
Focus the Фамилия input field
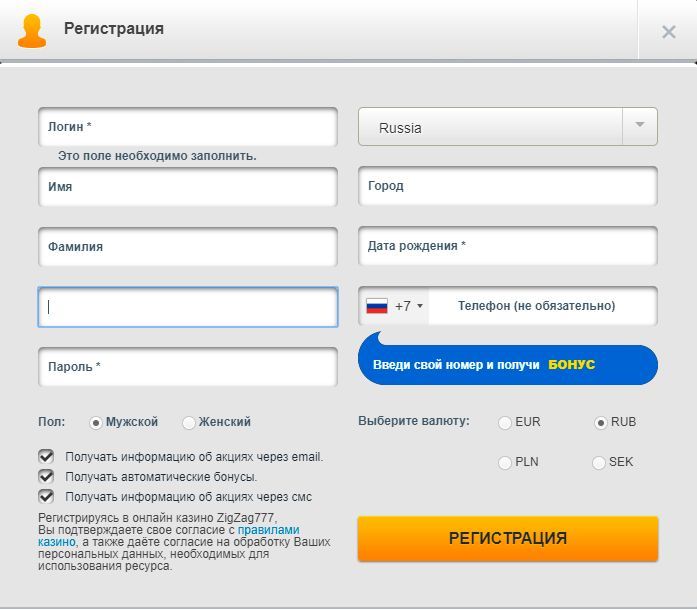(188, 246)
